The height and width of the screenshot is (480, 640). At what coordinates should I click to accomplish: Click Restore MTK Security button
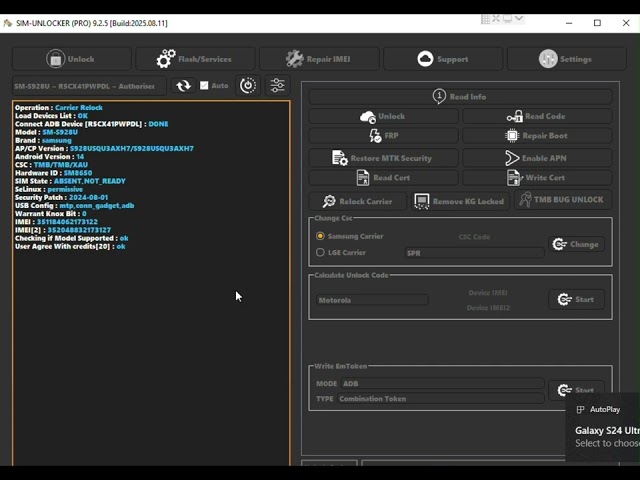click(x=383, y=158)
